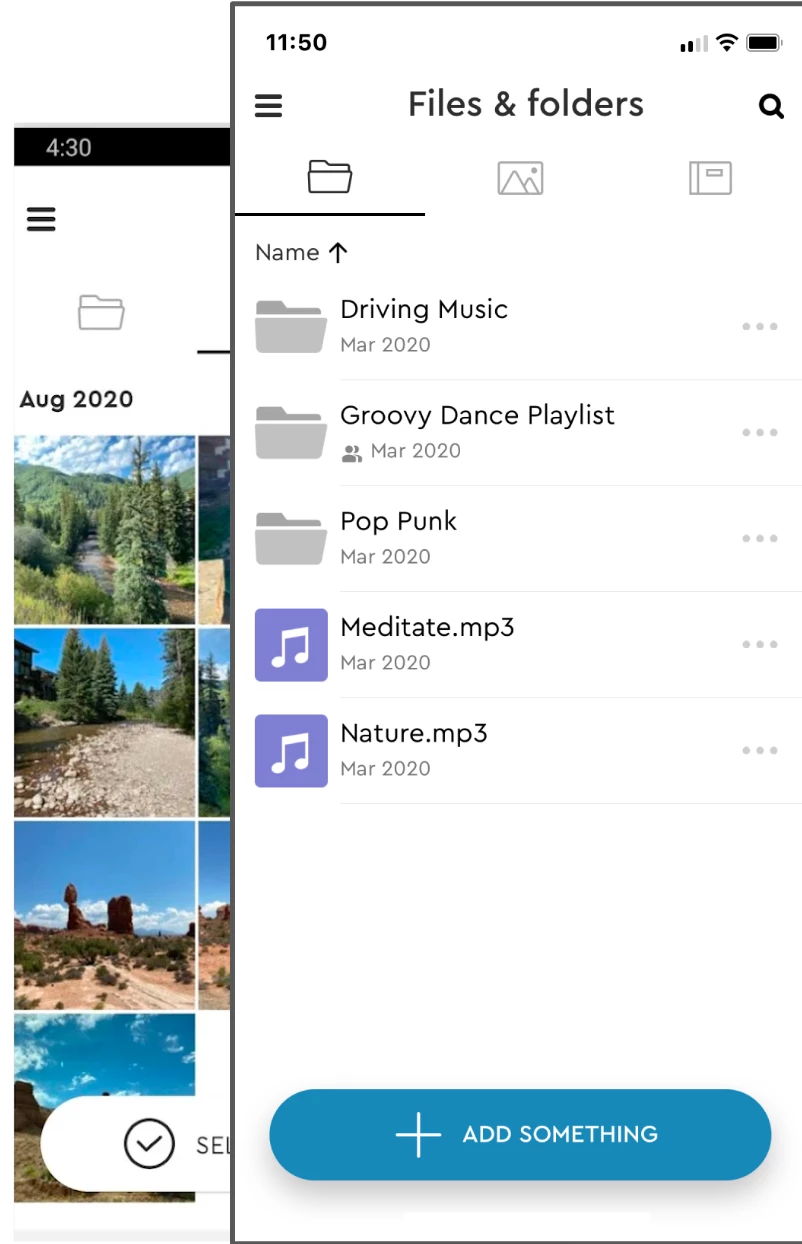Open the hamburger menu in Files & folders
Viewport: 802px width, 1244px height.
[x=269, y=105]
